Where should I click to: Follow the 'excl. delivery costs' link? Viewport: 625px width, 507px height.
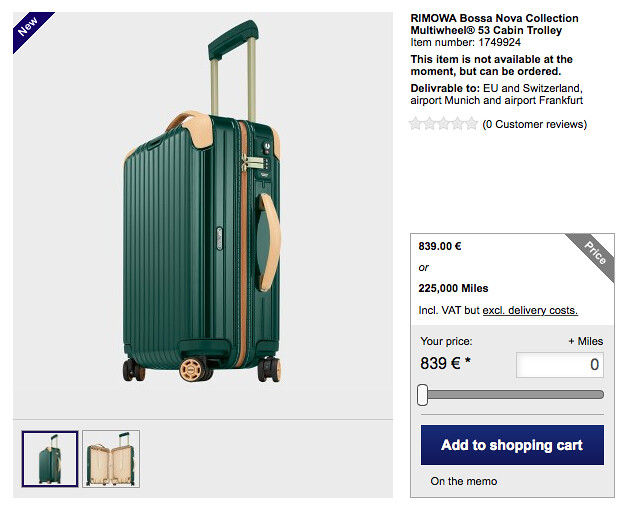[530, 311]
